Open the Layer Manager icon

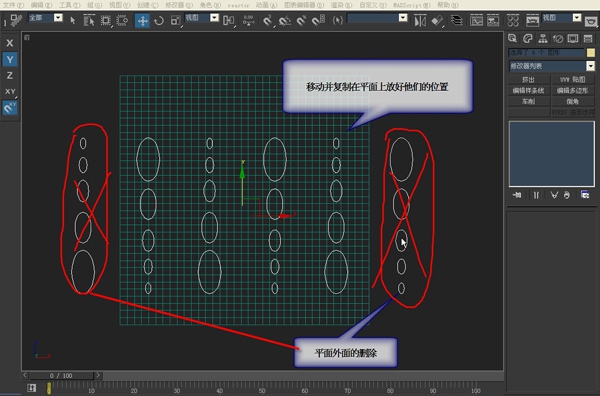[x=457, y=20]
